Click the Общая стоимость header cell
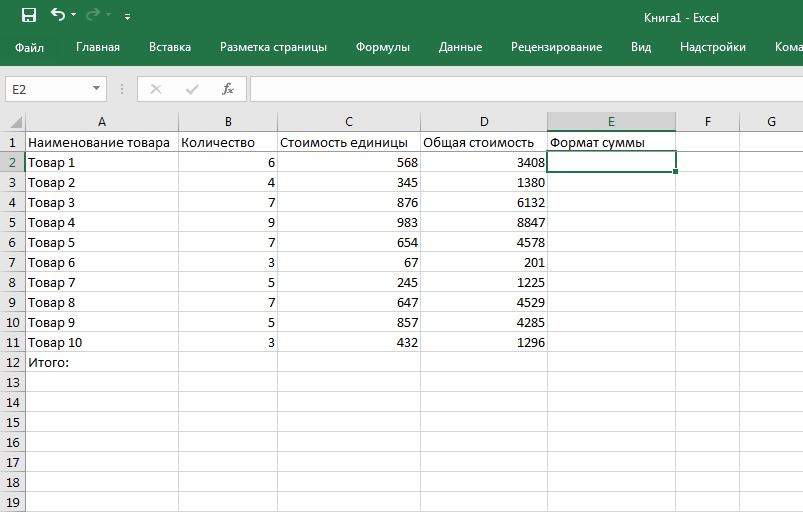The height and width of the screenshot is (512, 803). coord(484,142)
